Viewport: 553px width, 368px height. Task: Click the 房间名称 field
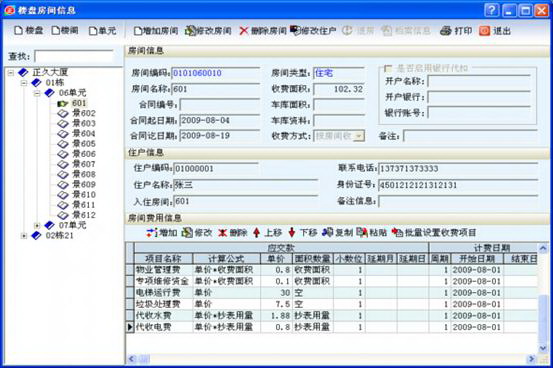pos(215,89)
